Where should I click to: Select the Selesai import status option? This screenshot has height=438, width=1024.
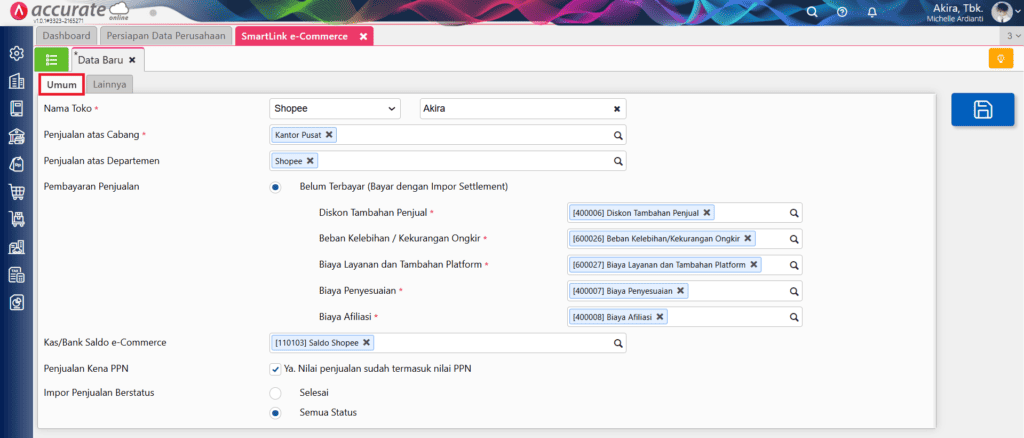(x=275, y=392)
